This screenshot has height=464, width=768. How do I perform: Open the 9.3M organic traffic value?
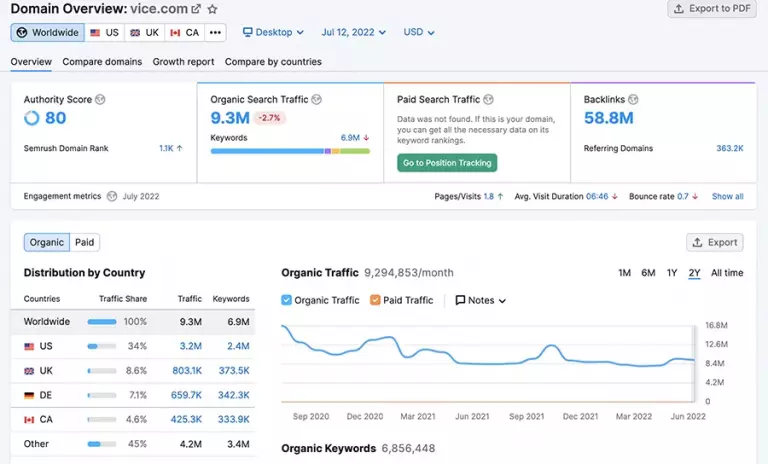(230, 118)
